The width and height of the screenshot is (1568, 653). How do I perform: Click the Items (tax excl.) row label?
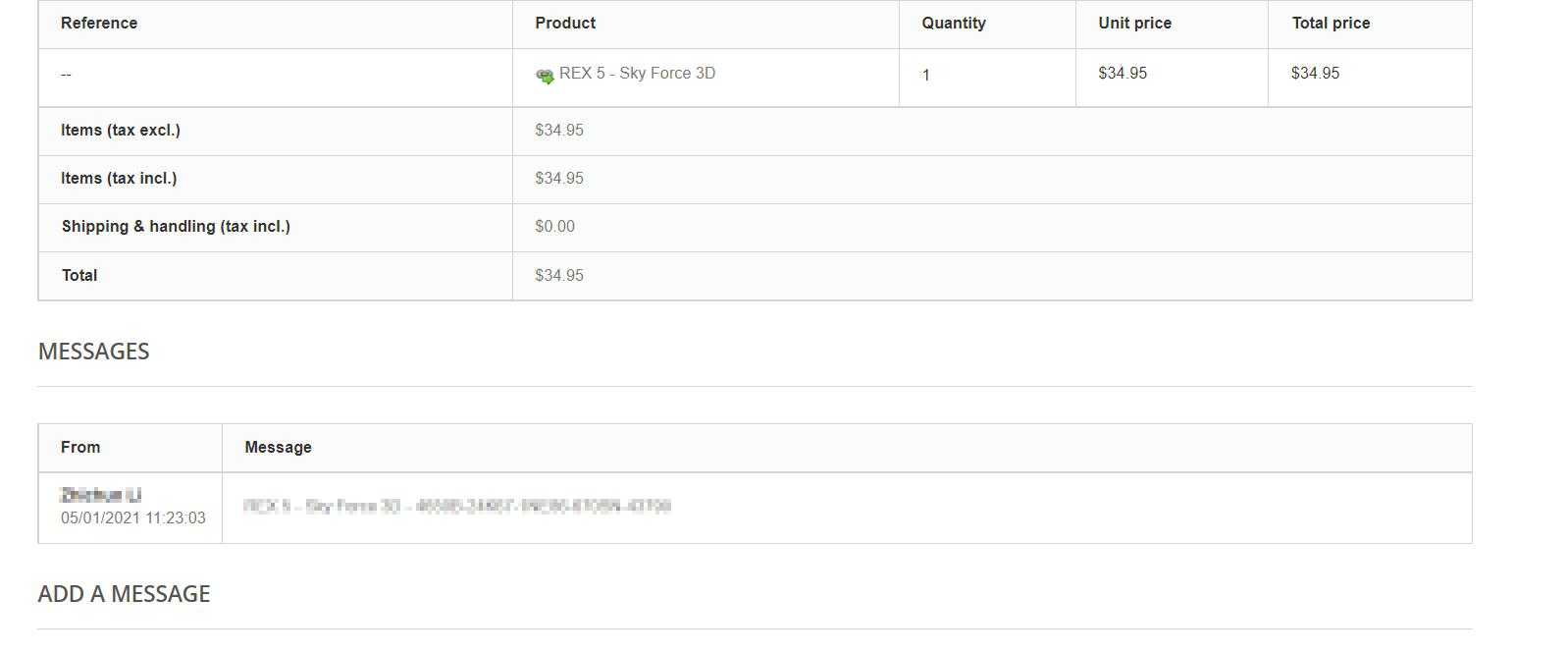coord(121,131)
